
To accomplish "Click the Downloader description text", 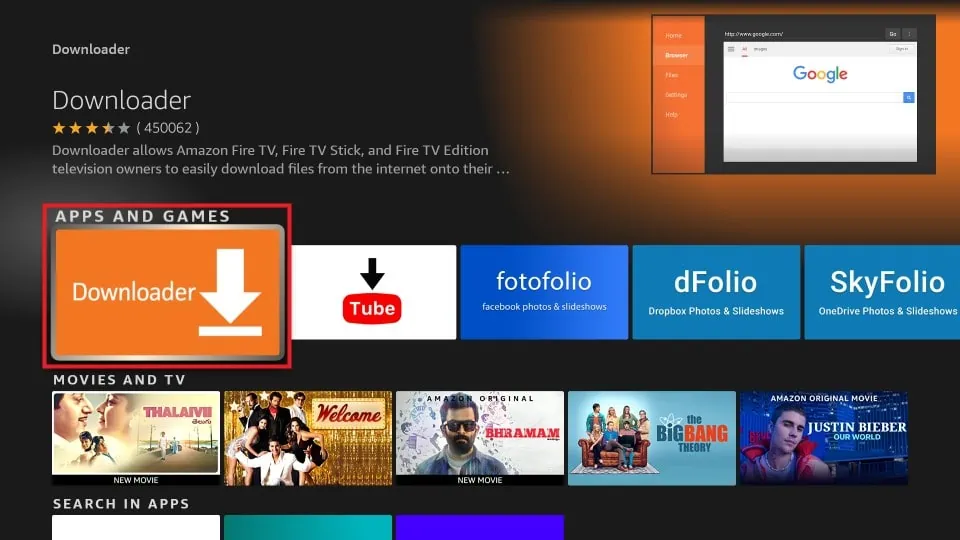I will click(x=280, y=159).
